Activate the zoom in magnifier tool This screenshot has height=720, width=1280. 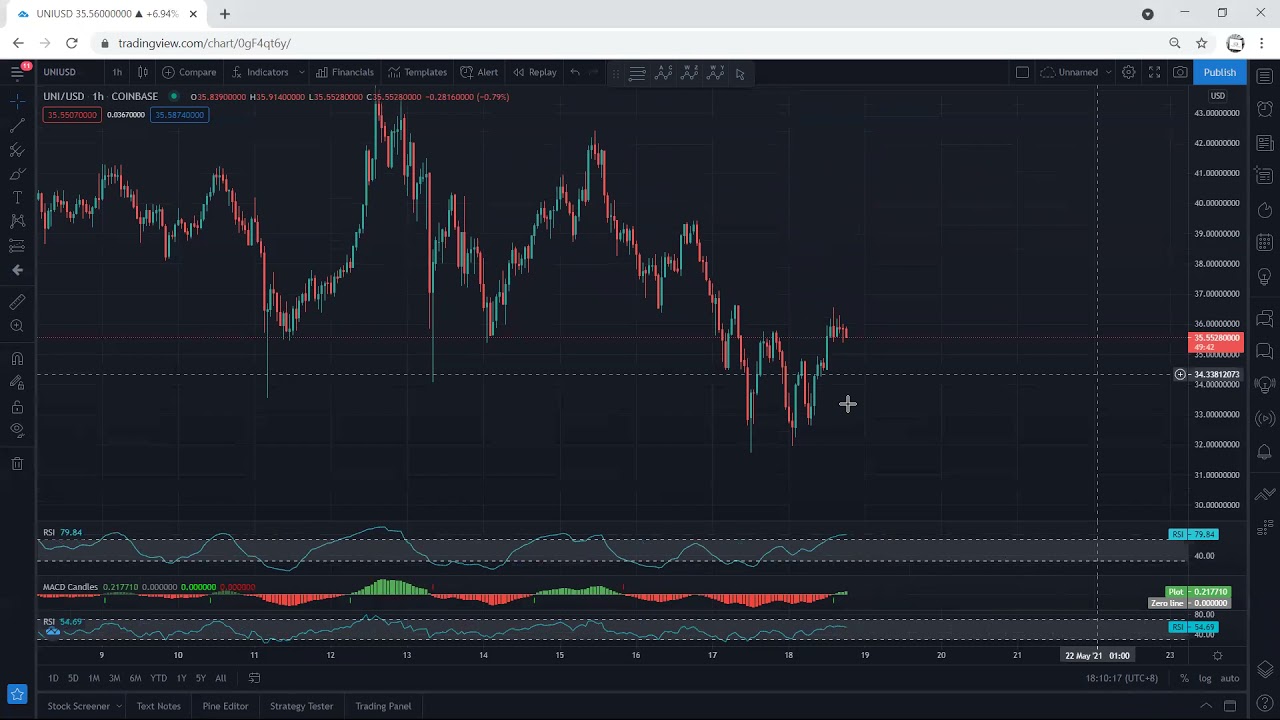(x=17, y=326)
